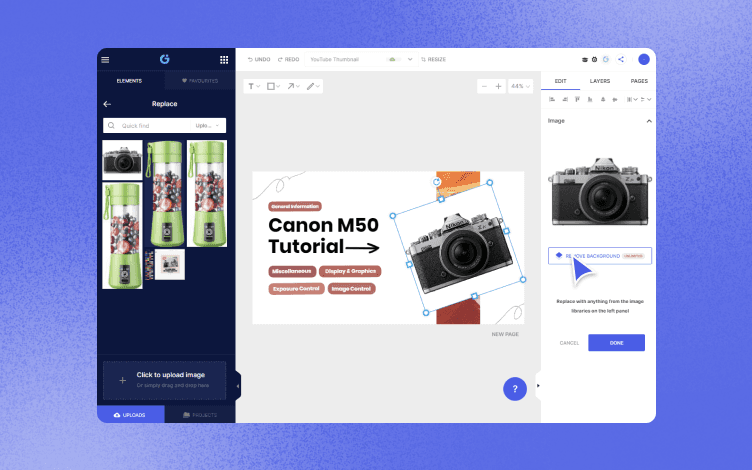This screenshot has width=752, height=470.
Task: Select the large green blender thumbnail at the left
Action: point(122,235)
